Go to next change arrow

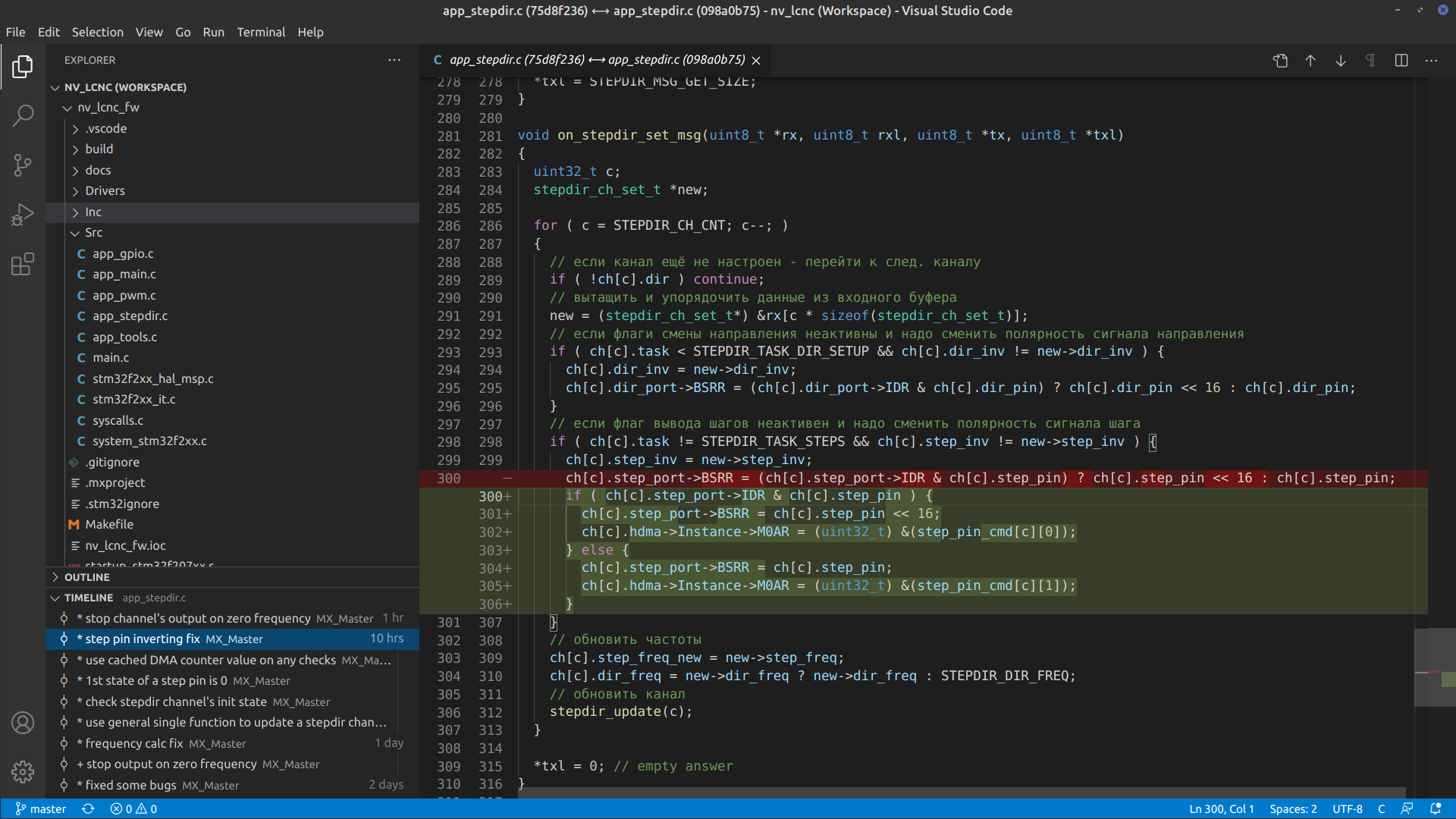click(x=1341, y=61)
